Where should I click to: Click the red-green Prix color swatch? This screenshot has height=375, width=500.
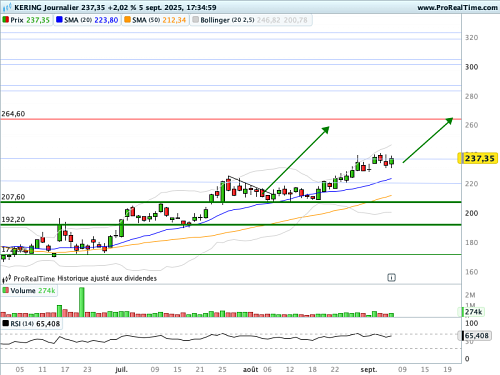[x=5, y=20]
